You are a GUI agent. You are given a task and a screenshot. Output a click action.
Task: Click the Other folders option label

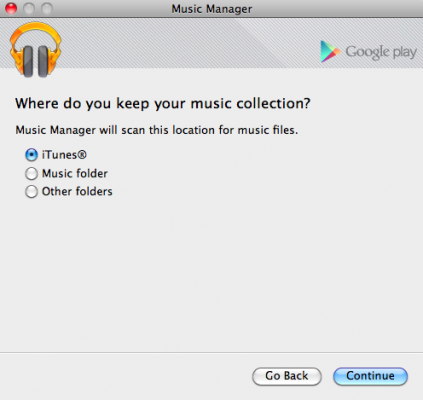[77, 192]
